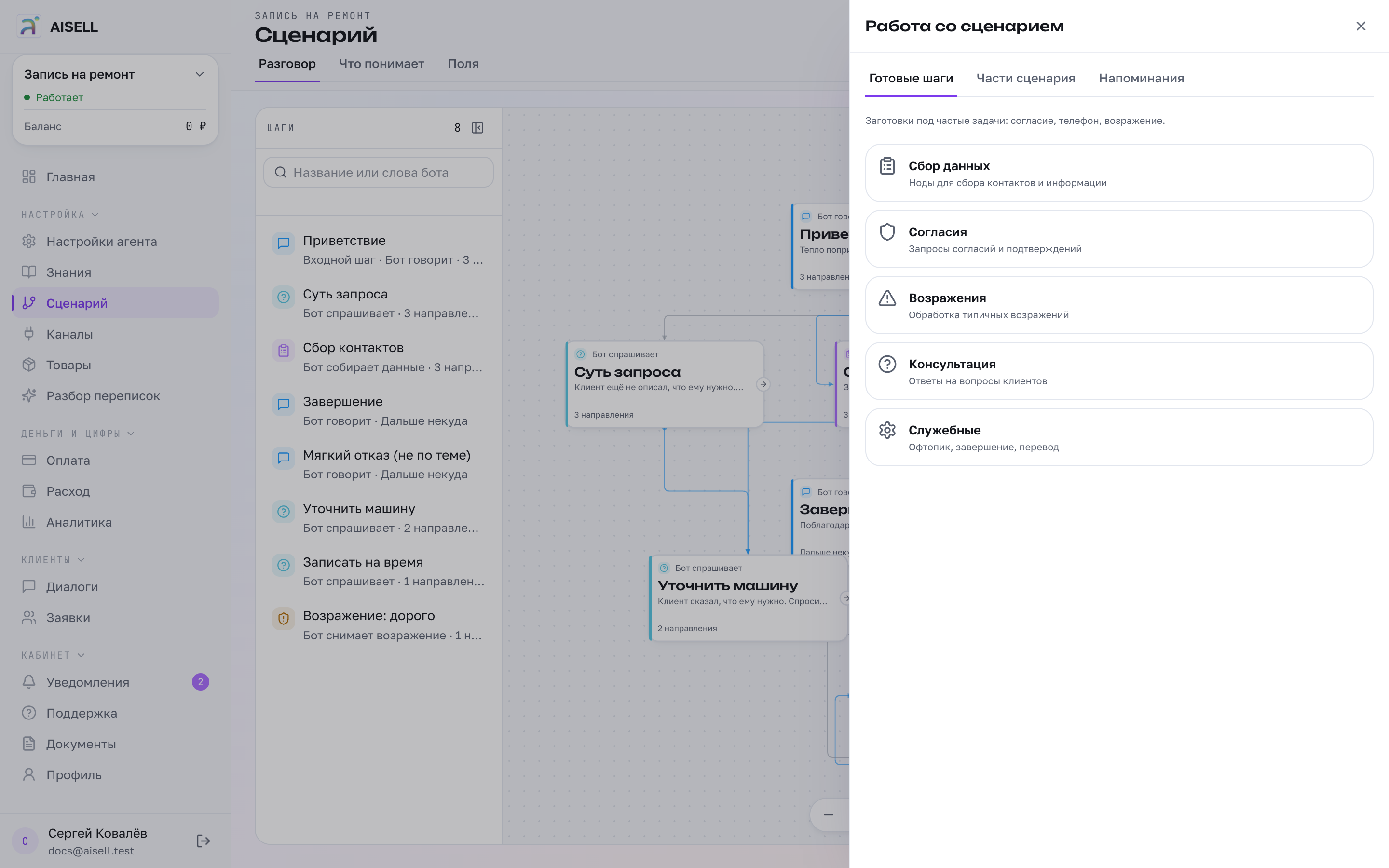The image size is (1389, 868).
Task: Click the Знания book icon
Action: (x=29, y=272)
